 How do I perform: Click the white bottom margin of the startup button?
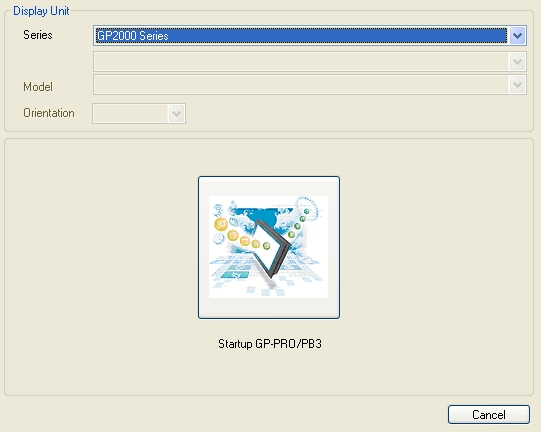click(x=269, y=308)
